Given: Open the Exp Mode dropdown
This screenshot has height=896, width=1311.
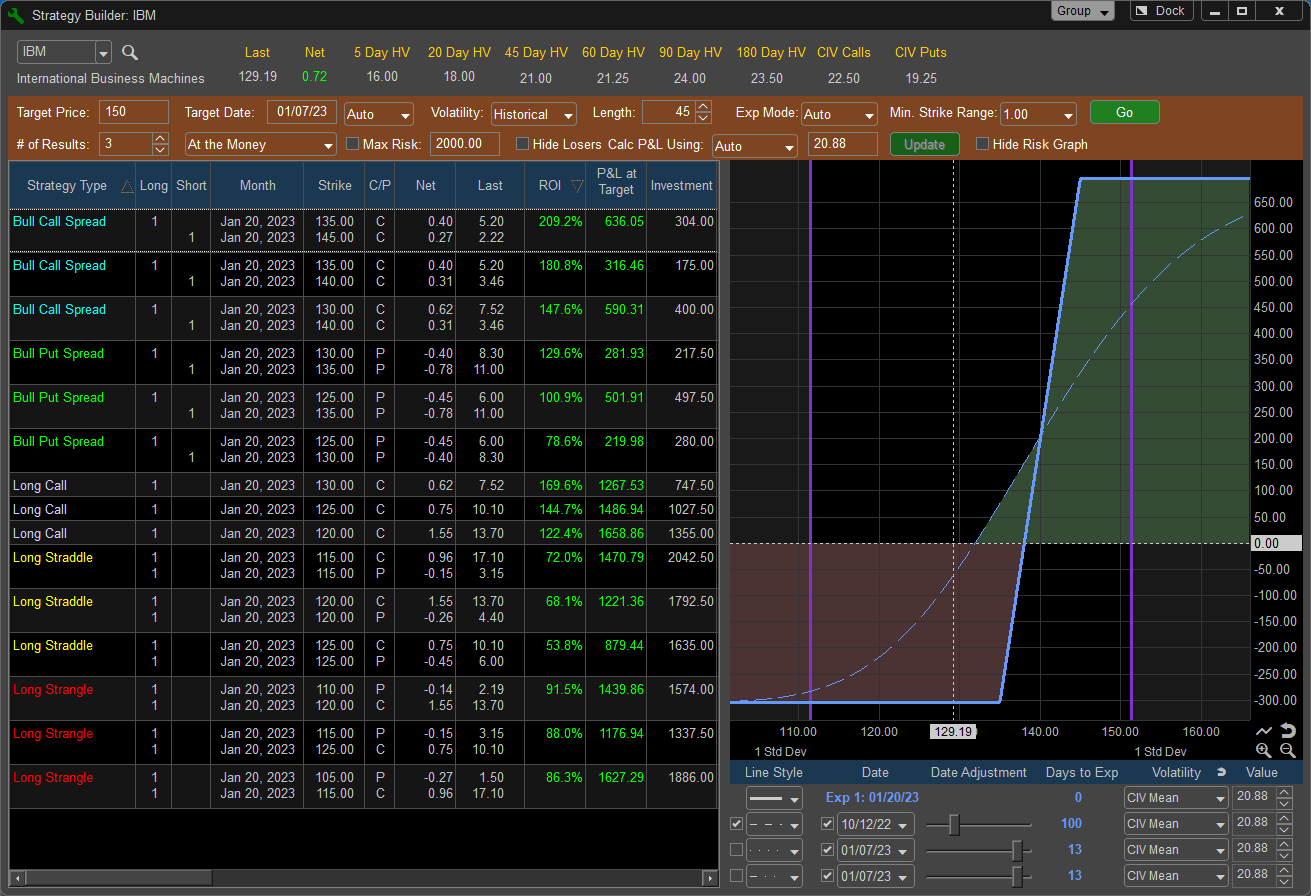Looking at the screenshot, I should tap(838, 114).
